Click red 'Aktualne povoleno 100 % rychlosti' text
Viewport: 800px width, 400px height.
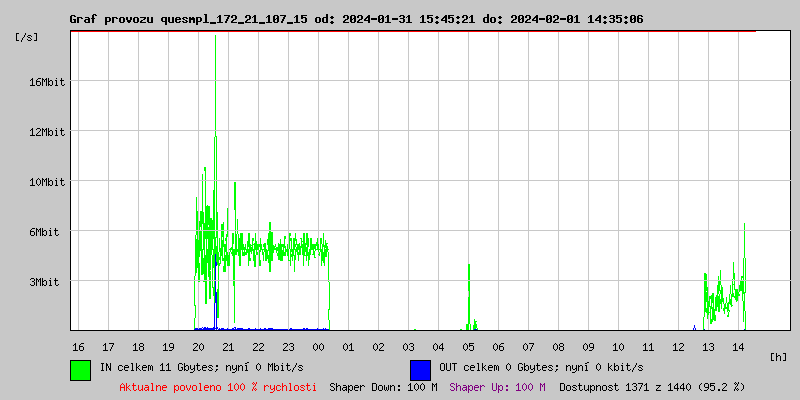point(218,386)
